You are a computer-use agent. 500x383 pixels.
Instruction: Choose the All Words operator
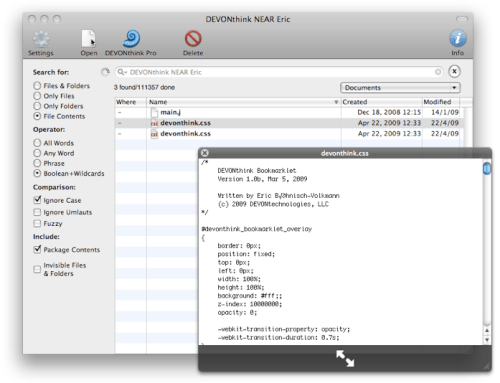37,143
